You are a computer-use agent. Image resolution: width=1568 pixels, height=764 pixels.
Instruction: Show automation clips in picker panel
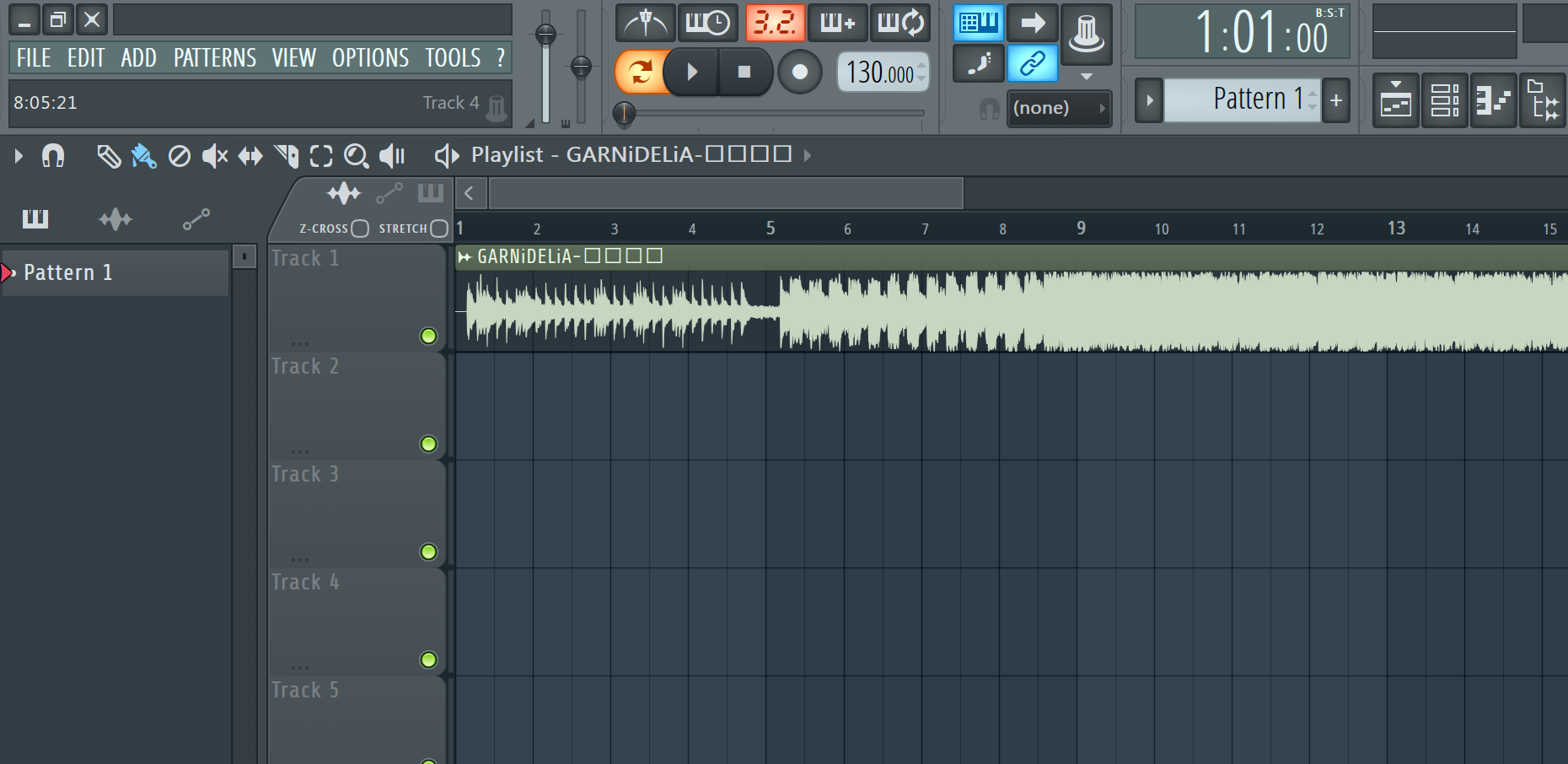click(x=196, y=220)
